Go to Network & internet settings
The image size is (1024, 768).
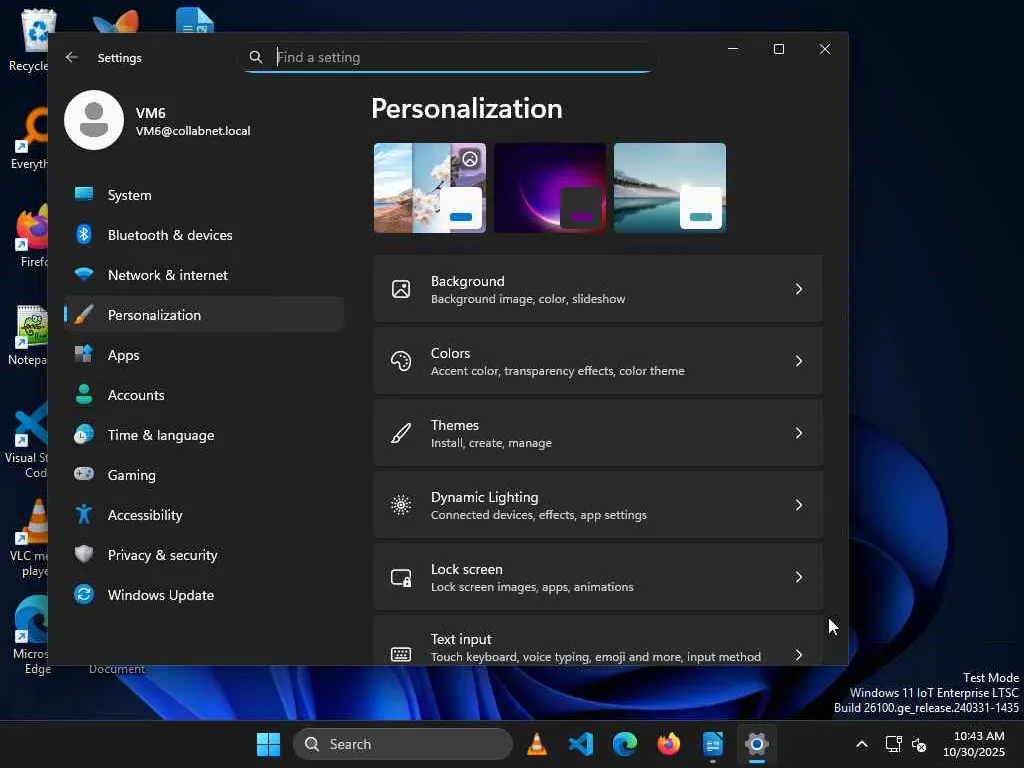click(x=204, y=275)
